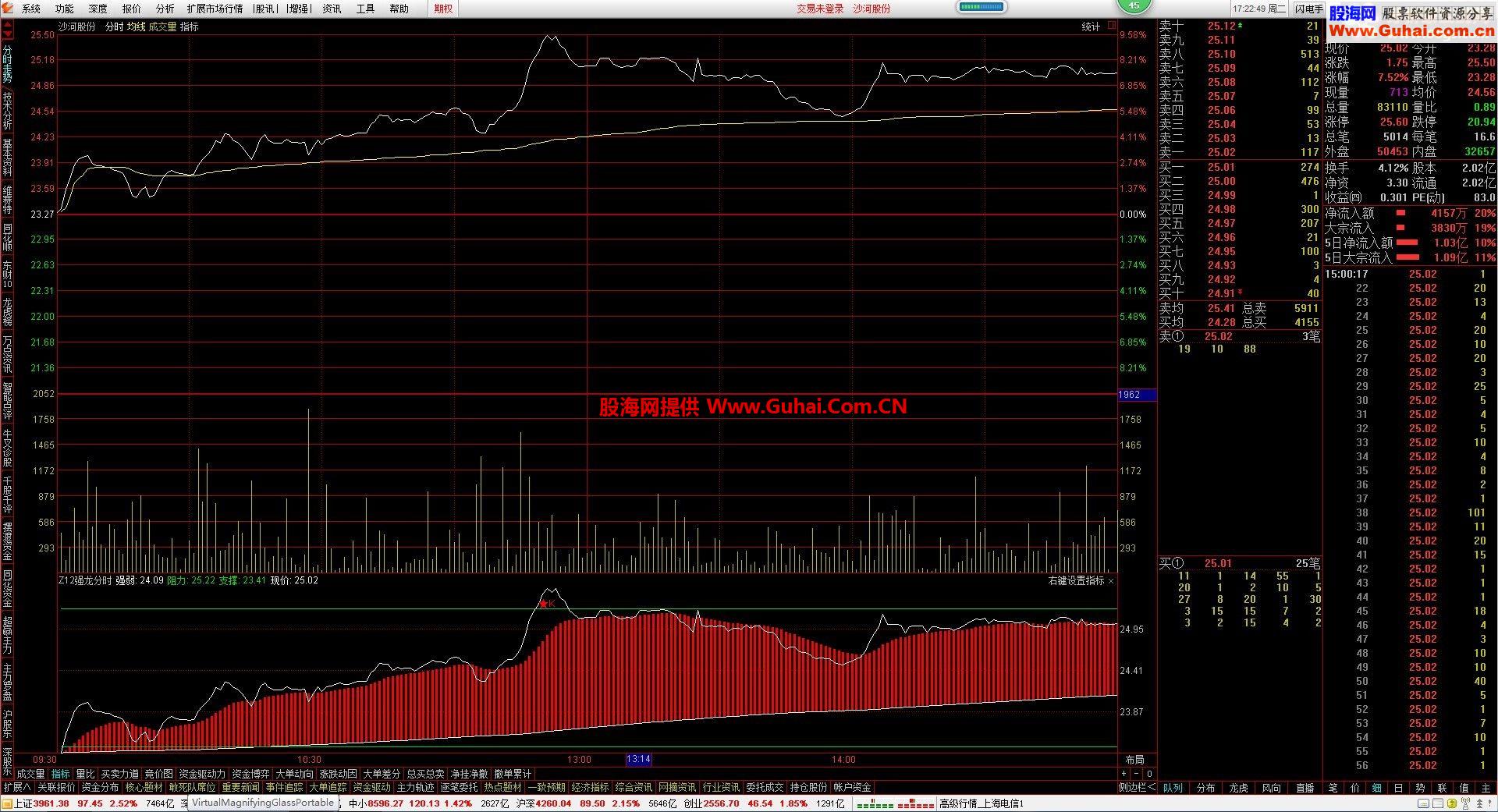Click the red up arrow above the sidebar
This screenshot has height=812, width=1498.
pyautogui.click(x=7, y=24)
